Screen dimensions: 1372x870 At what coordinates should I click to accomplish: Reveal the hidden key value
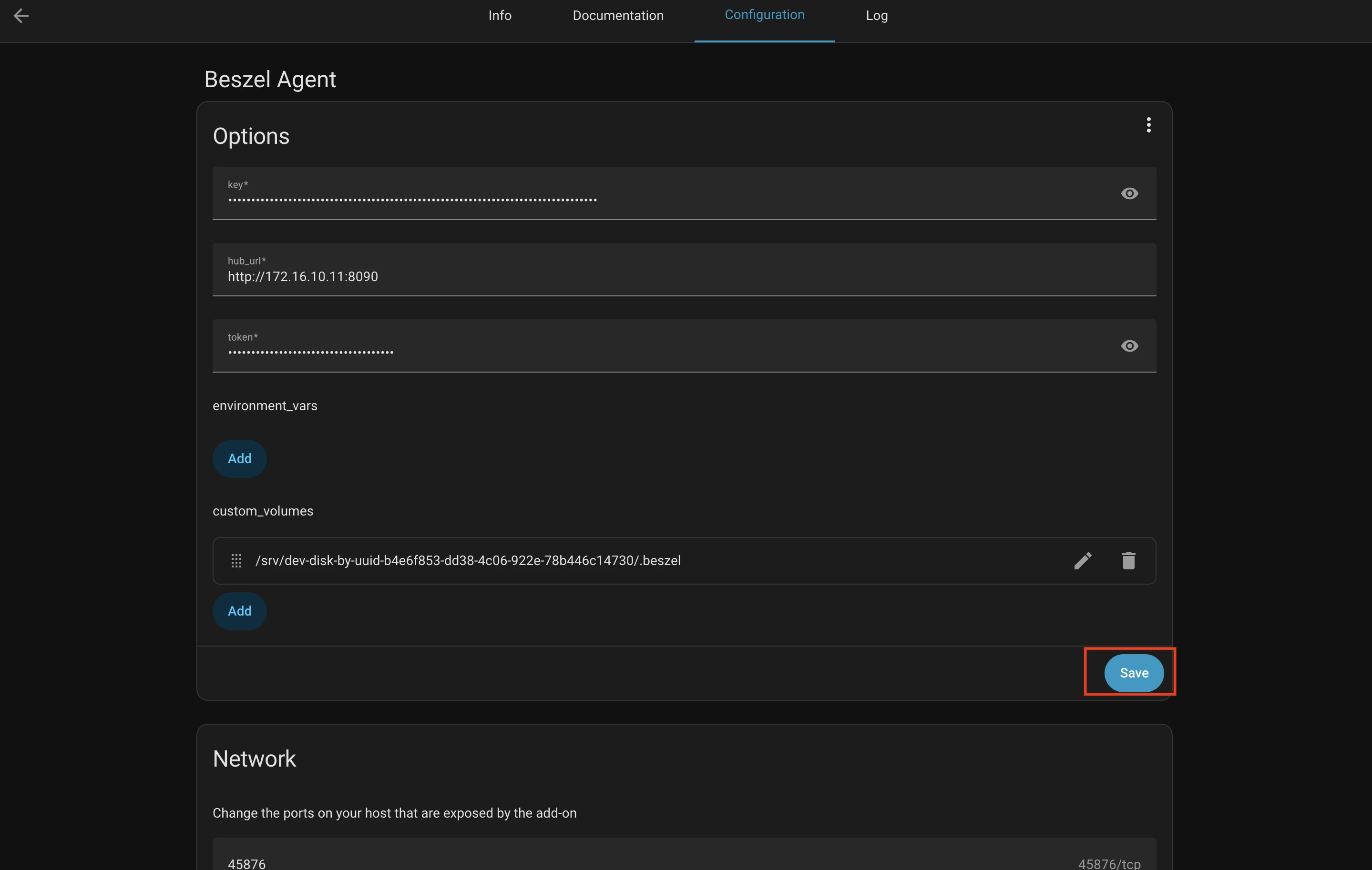coord(1129,193)
